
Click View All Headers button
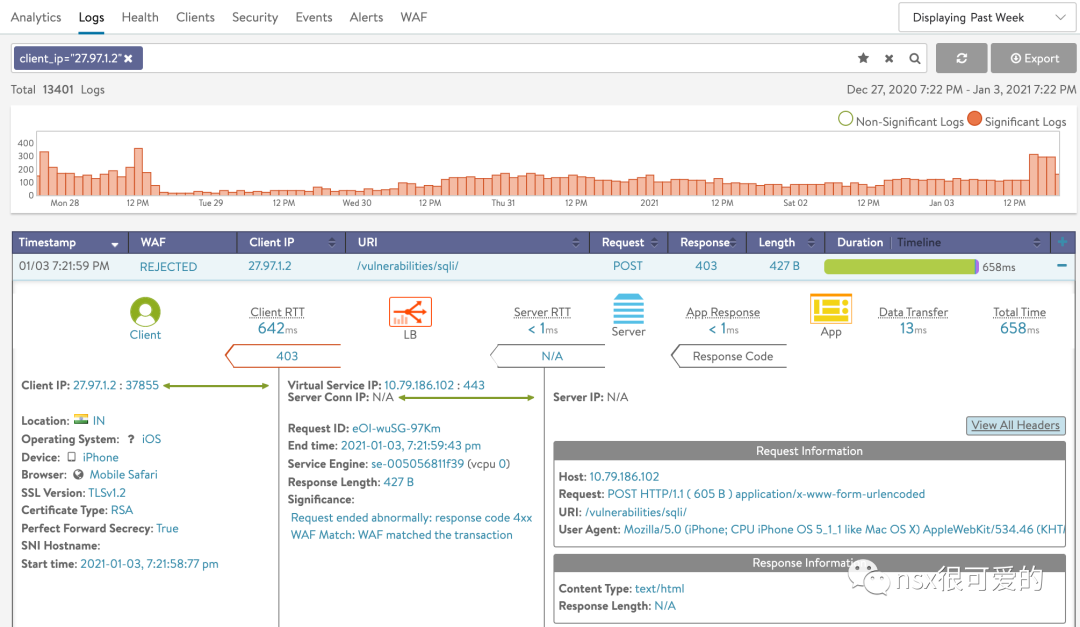tap(1015, 425)
